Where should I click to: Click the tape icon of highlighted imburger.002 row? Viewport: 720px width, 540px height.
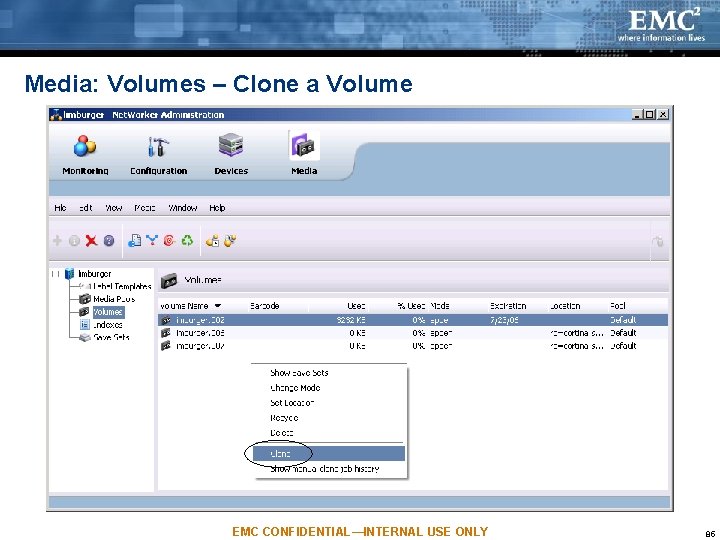pos(166,320)
